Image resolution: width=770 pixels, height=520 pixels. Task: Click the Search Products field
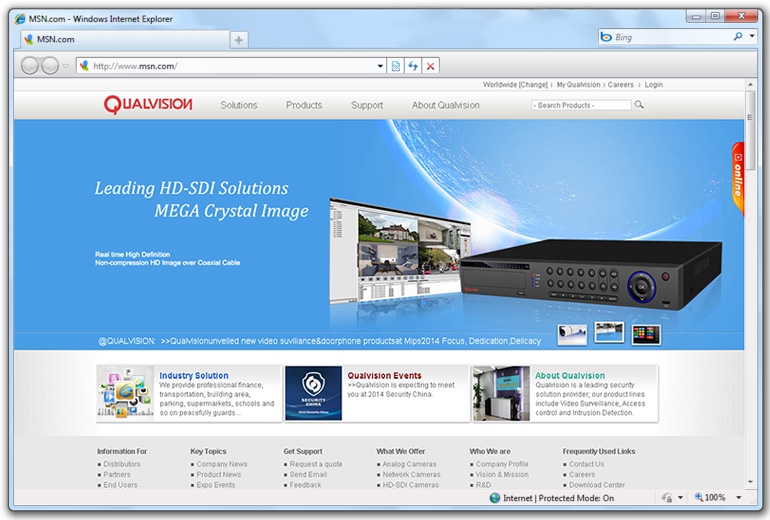click(x=581, y=105)
